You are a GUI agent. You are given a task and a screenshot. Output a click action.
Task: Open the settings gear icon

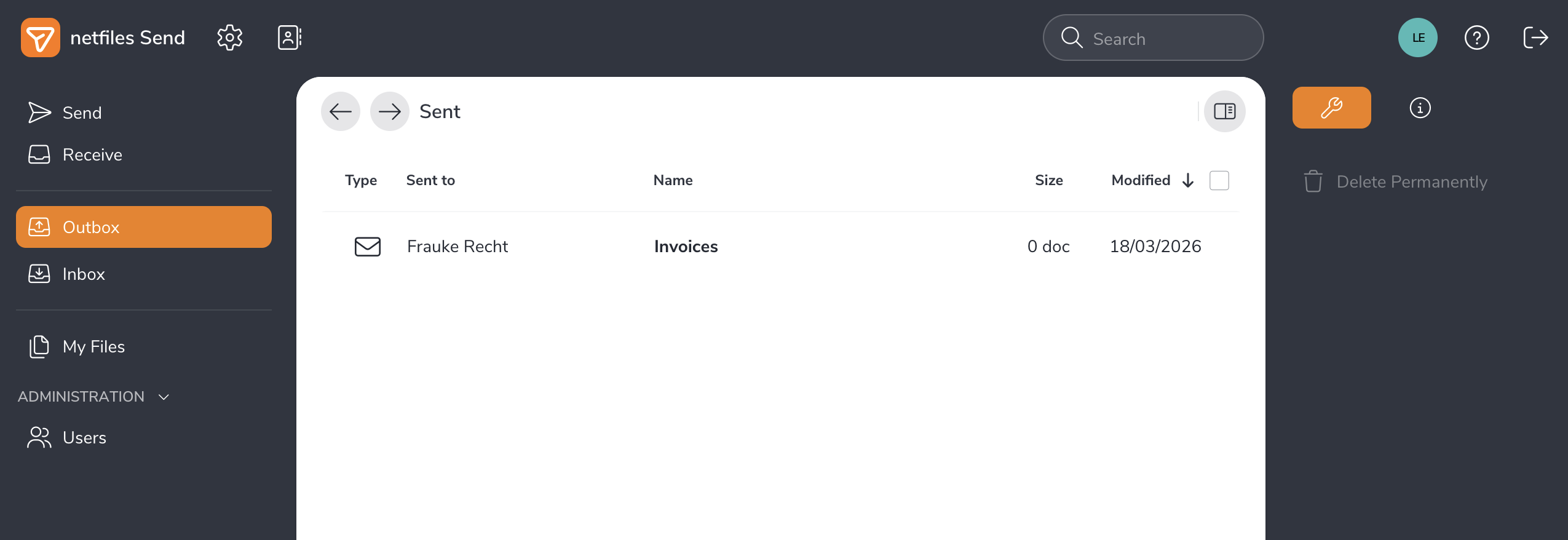tap(229, 38)
